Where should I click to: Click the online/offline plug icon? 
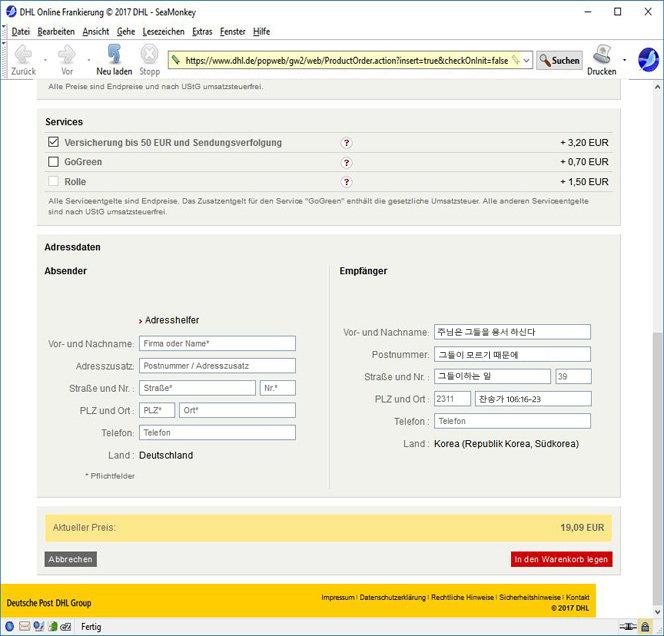(628, 626)
